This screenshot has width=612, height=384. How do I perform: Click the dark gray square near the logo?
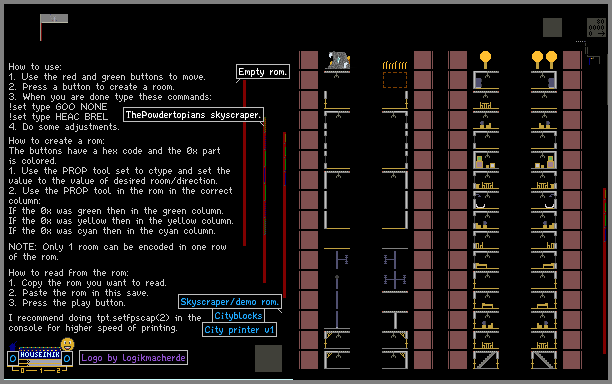click(269, 358)
